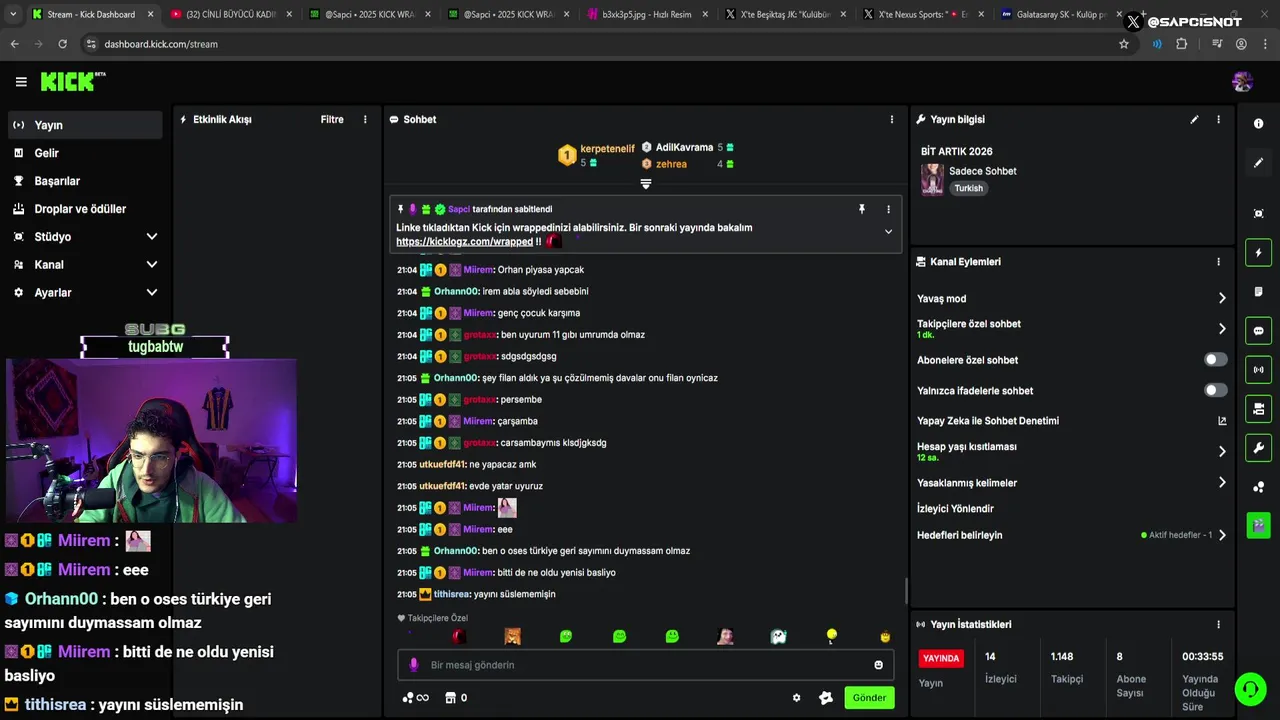This screenshot has height=720, width=1280.
Task: Click the chat message input field
Action: coord(646,665)
